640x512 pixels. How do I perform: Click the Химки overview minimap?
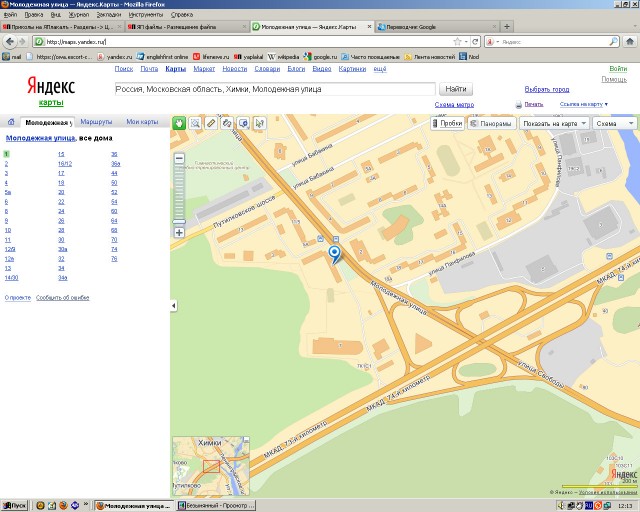210,465
